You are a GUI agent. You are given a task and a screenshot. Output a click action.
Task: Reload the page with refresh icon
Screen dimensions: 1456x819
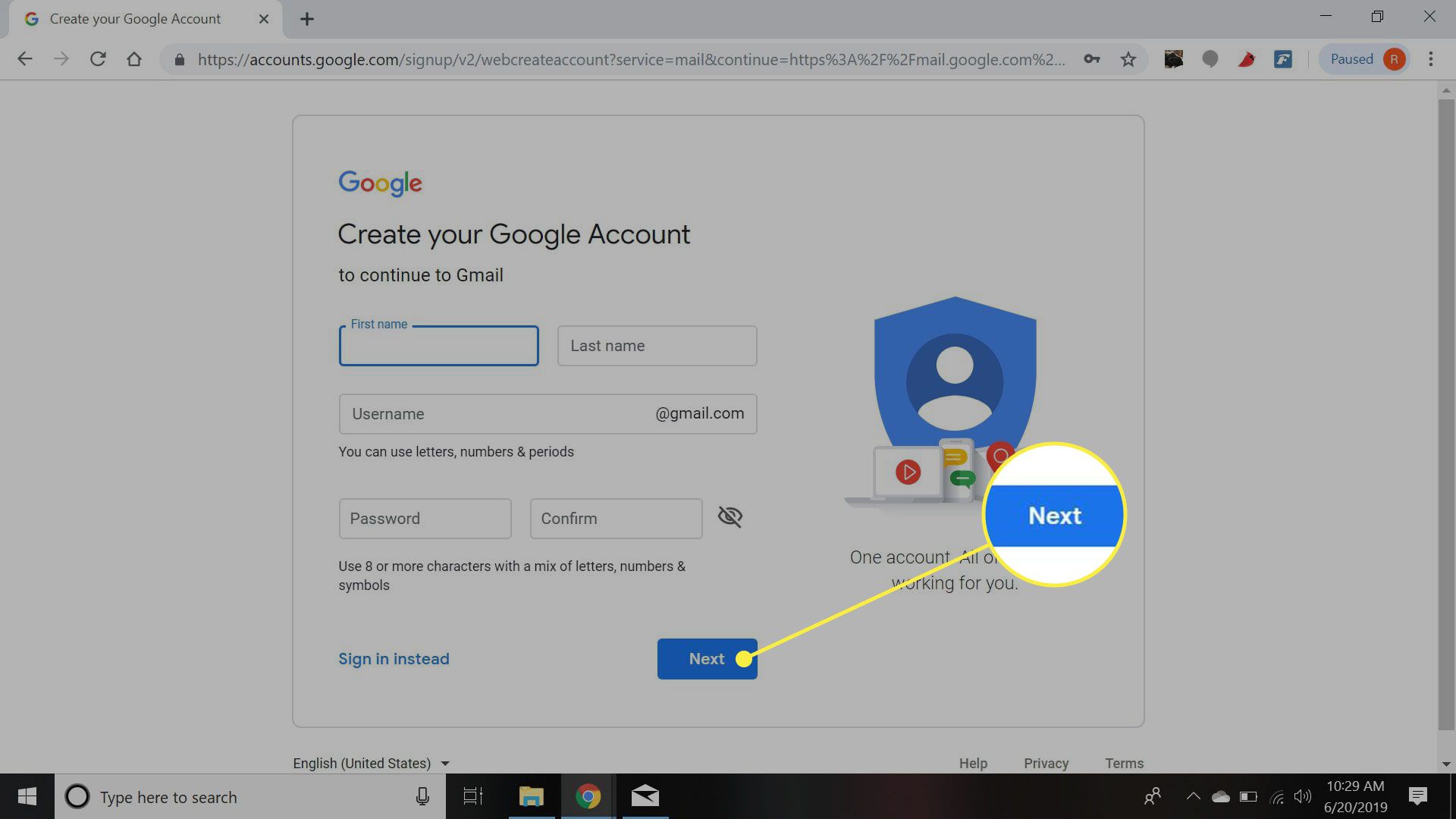(98, 59)
